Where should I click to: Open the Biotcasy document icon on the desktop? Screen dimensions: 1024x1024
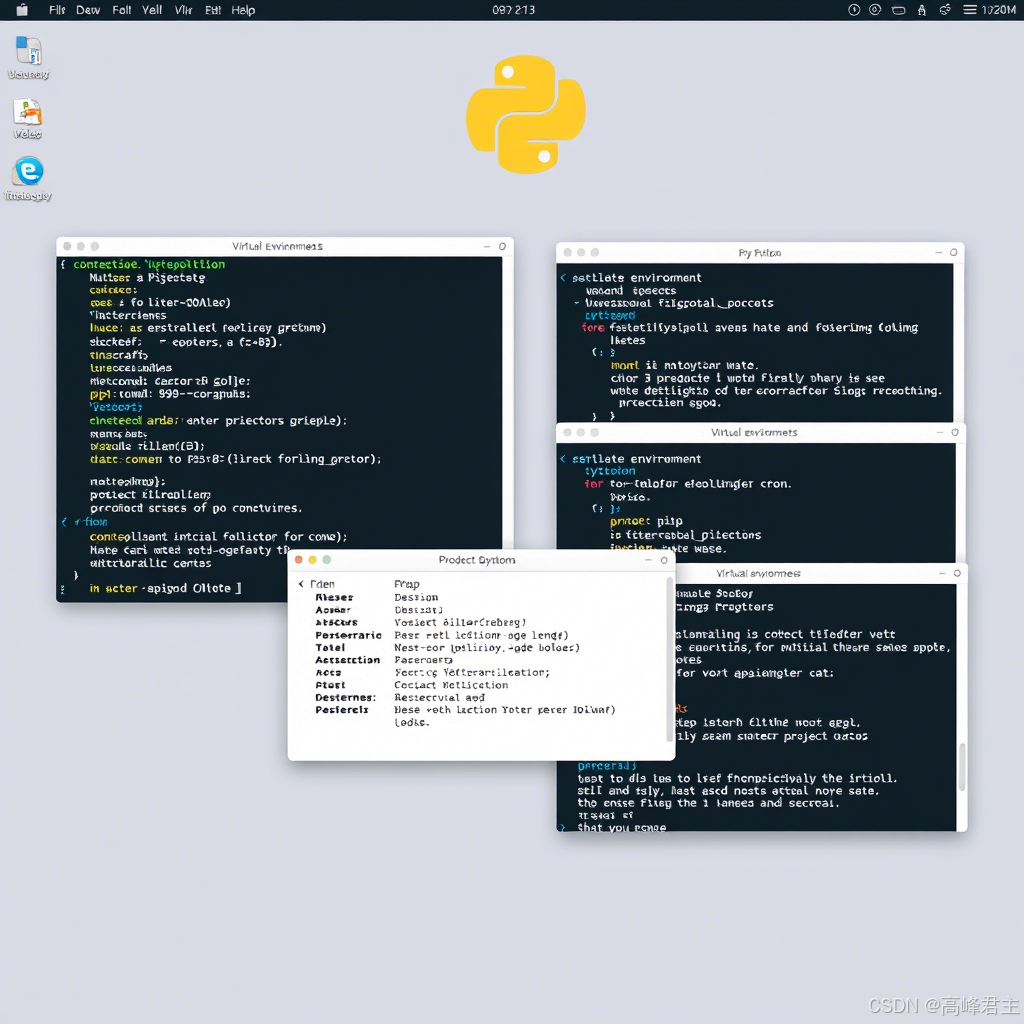[x=27, y=52]
